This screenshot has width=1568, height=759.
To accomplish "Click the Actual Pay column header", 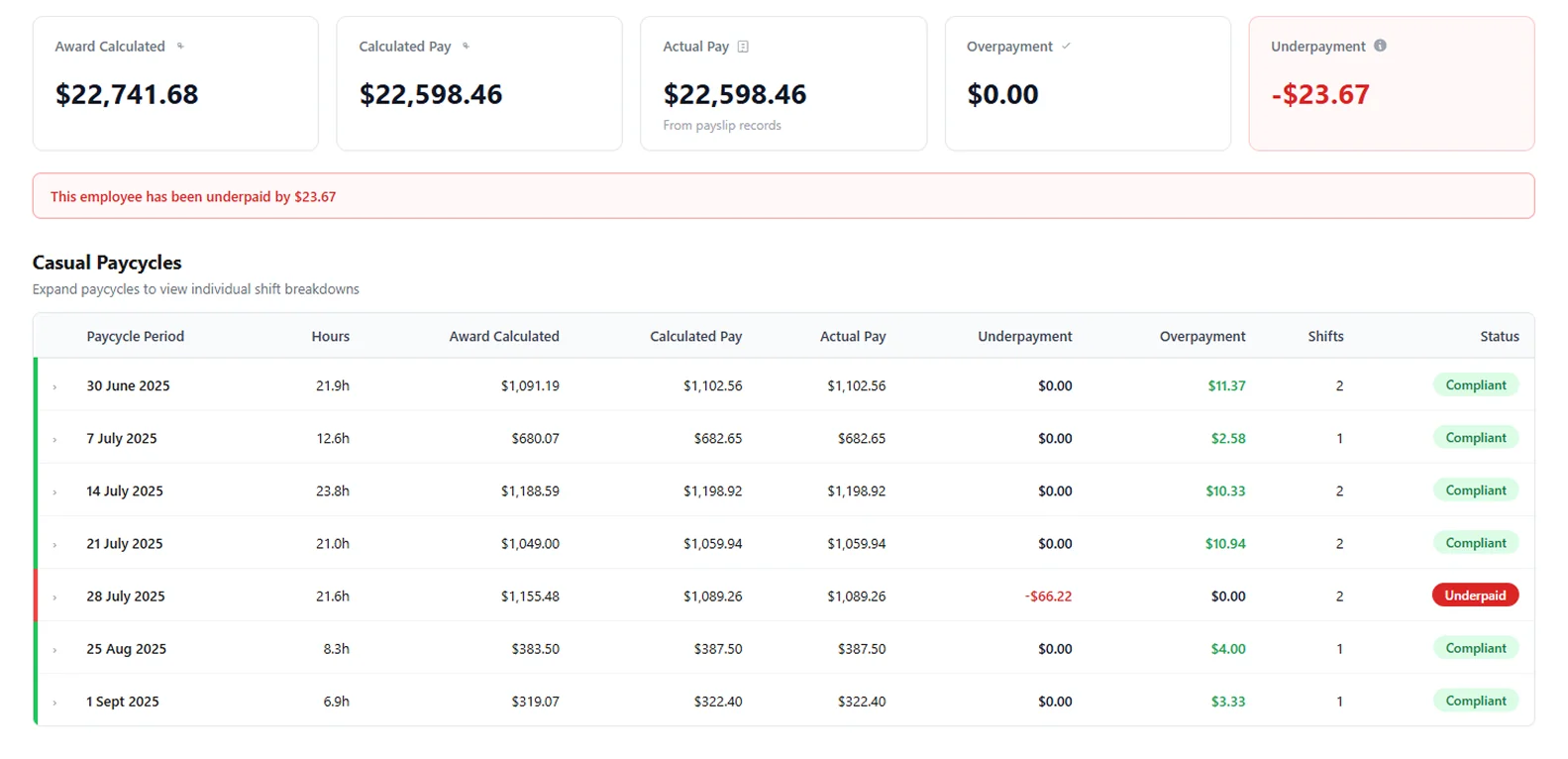I will point(853,337).
